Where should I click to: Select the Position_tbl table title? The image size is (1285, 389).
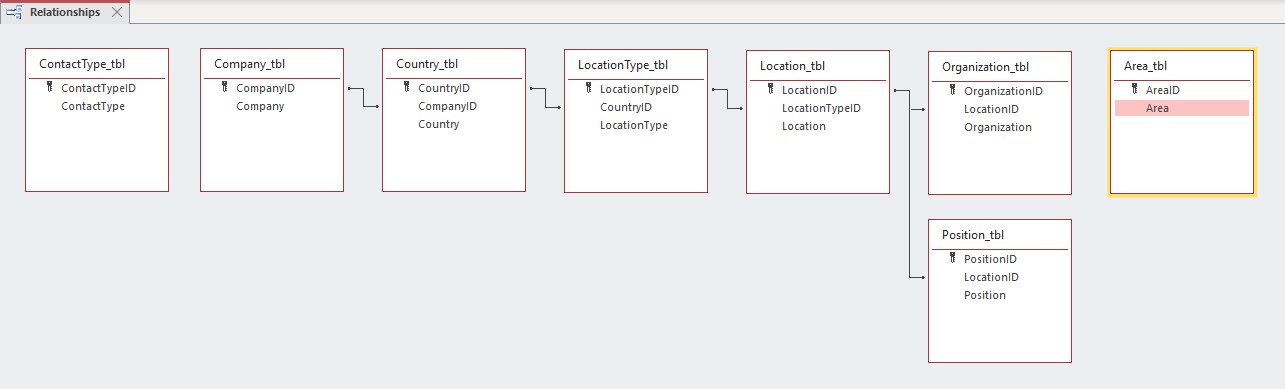point(972,235)
